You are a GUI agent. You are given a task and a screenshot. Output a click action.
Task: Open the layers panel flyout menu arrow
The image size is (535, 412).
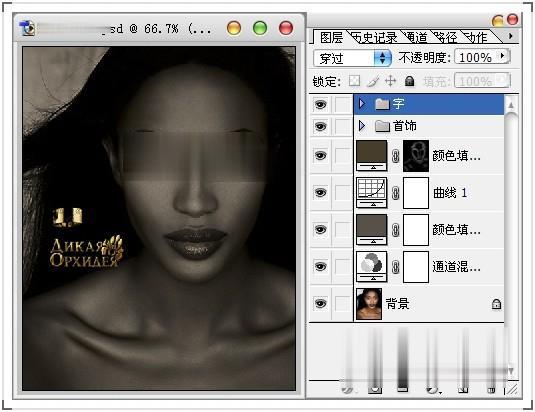(510, 36)
